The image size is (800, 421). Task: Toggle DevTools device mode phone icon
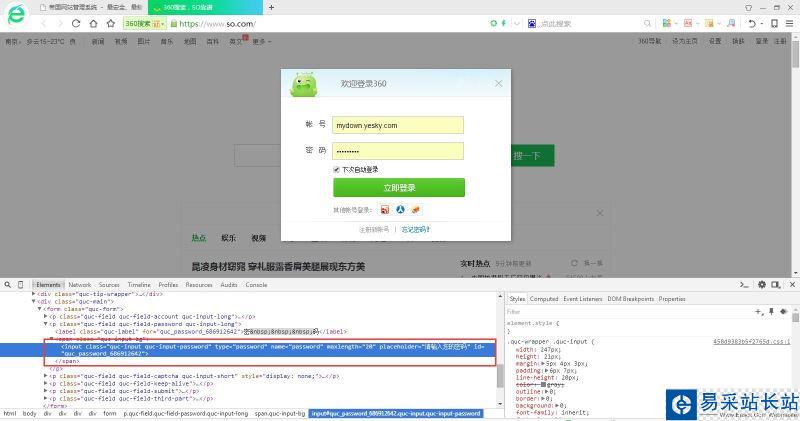tap(20, 285)
